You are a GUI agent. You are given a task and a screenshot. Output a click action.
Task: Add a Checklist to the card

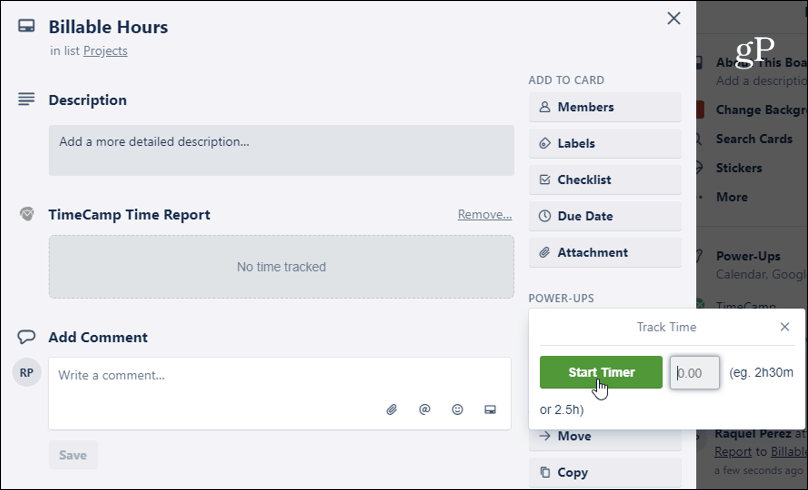(x=605, y=180)
